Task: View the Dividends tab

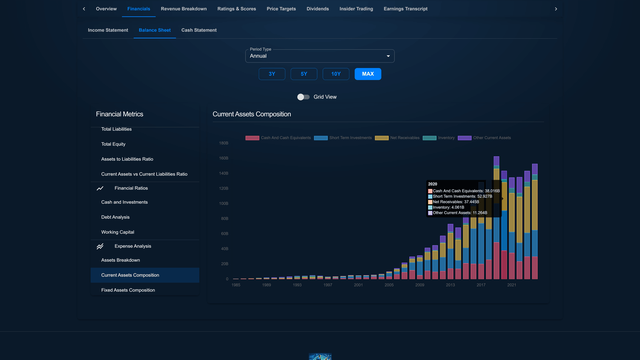Action: [x=318, y=9]
